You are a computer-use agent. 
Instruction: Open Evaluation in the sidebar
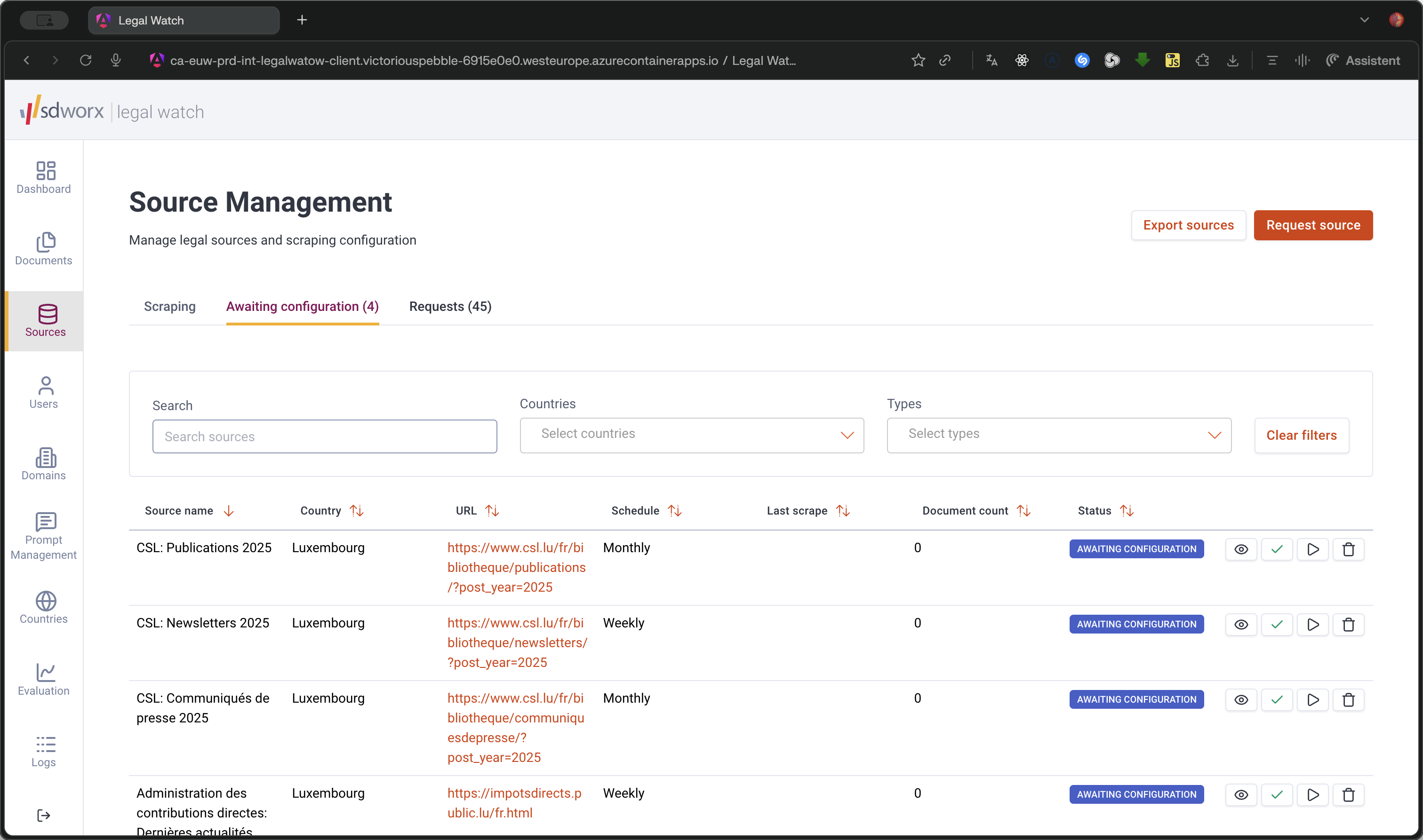coord(44,679)
